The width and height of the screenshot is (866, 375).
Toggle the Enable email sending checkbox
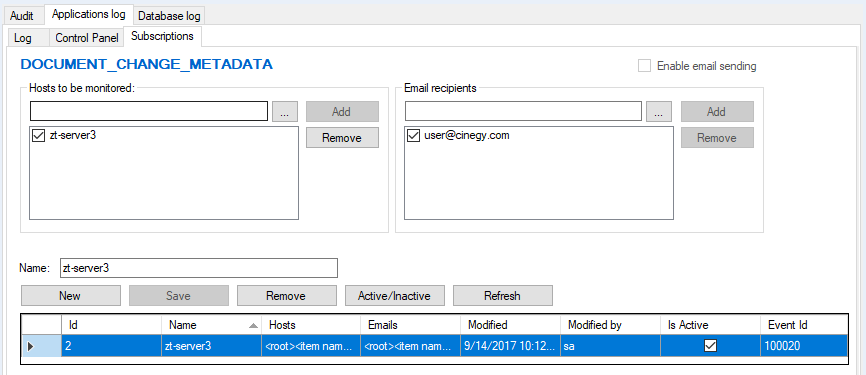click(644, 66)
